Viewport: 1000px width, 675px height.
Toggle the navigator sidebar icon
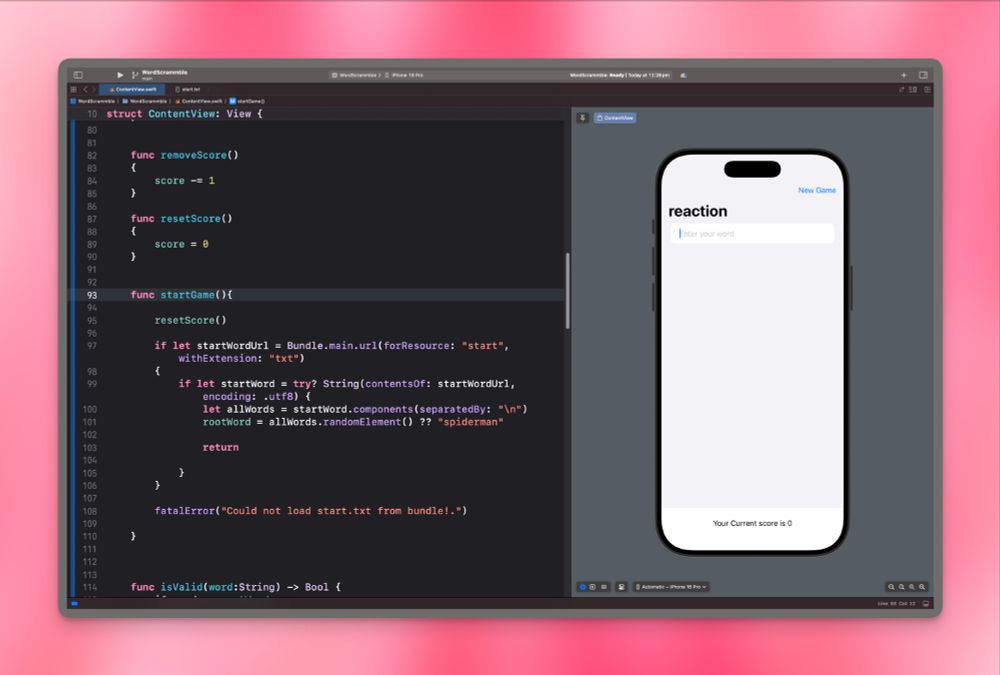(78, 75)
